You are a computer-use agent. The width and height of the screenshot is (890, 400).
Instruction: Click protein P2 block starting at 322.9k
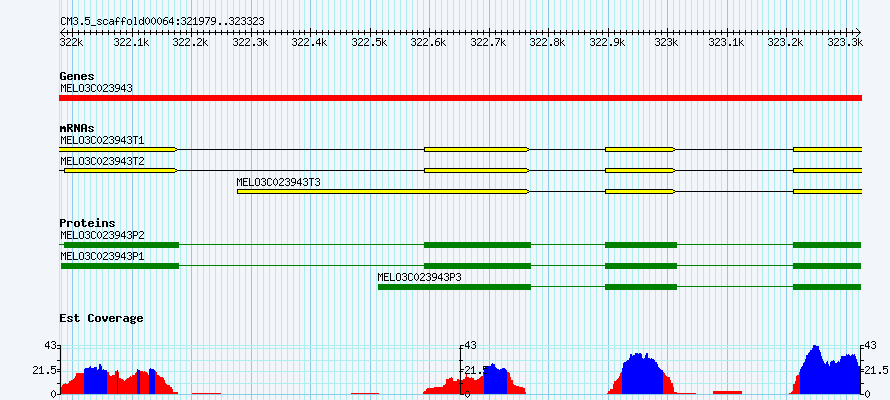pyautogui.click(x=641, y=245)
